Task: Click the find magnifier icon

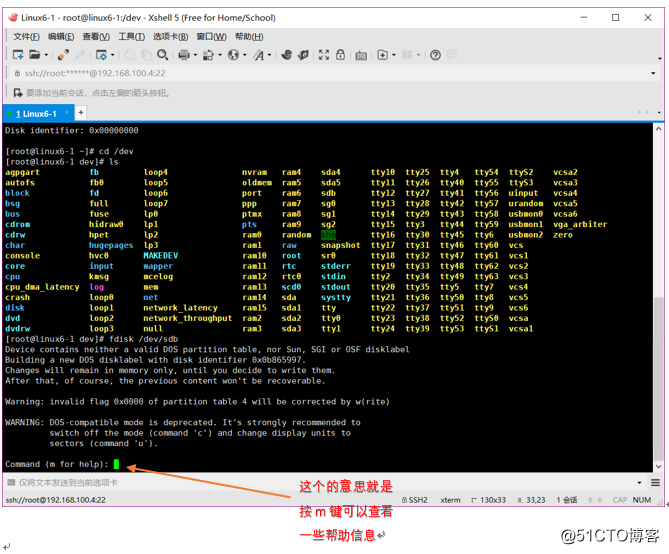Action: tap(162, 55)
